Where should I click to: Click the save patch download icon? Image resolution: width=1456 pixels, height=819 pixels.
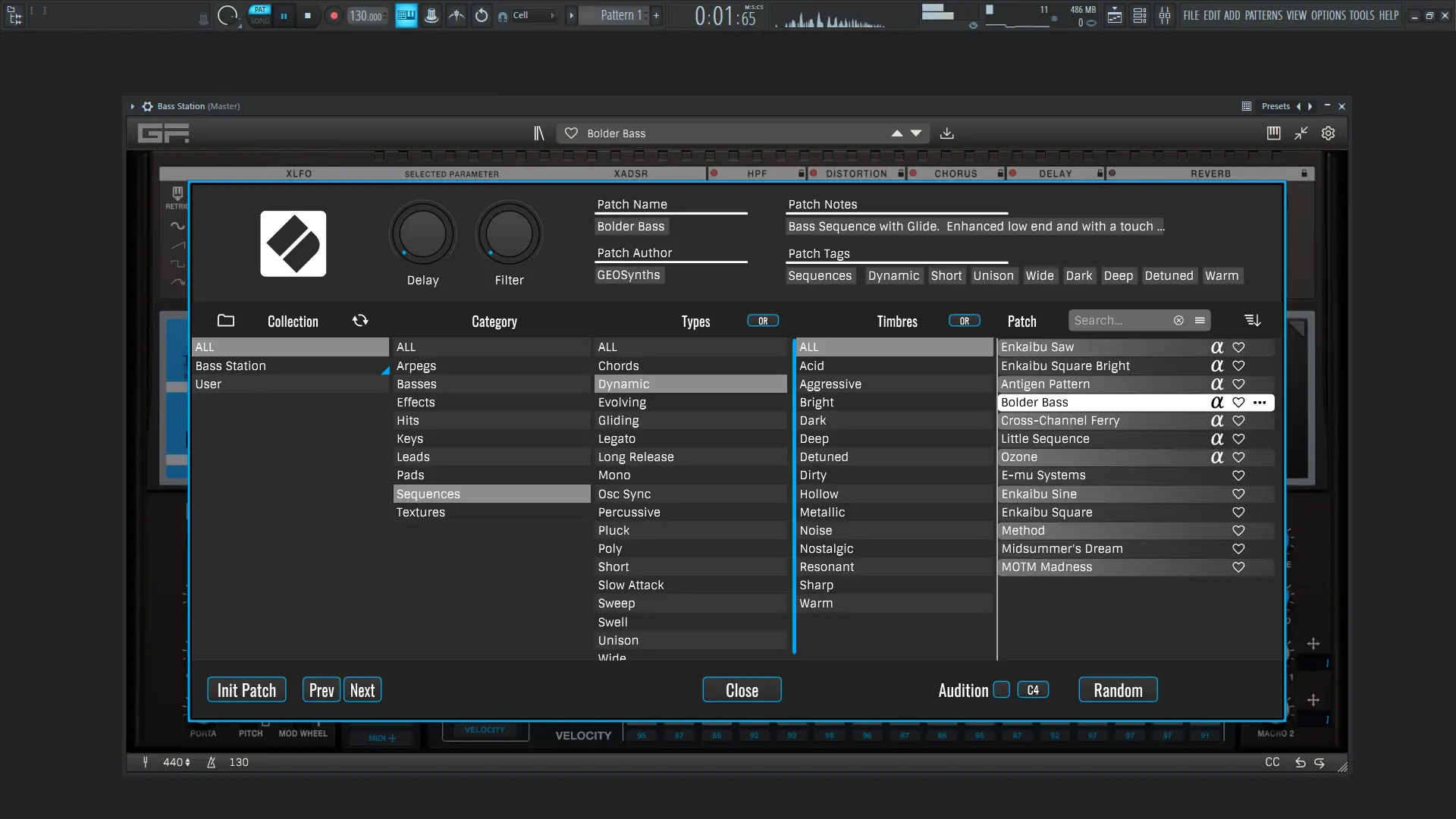pos(946,133)
